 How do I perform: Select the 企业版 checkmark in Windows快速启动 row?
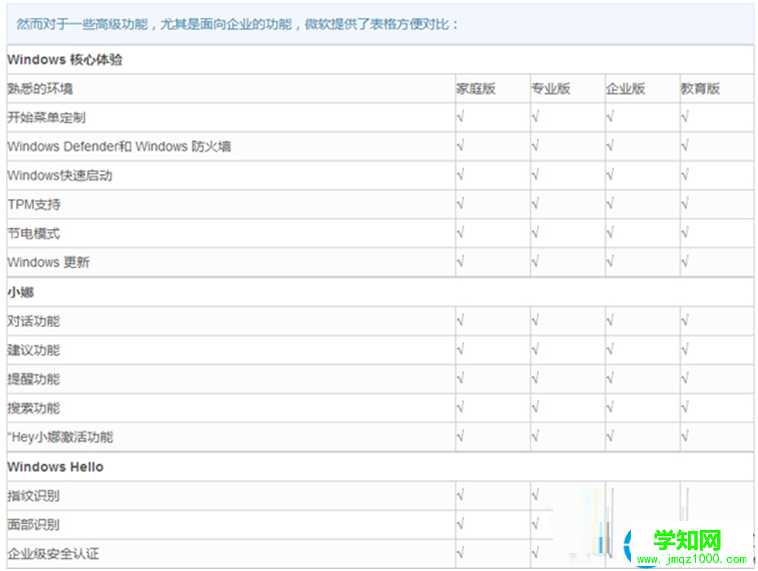coord(610,175)
